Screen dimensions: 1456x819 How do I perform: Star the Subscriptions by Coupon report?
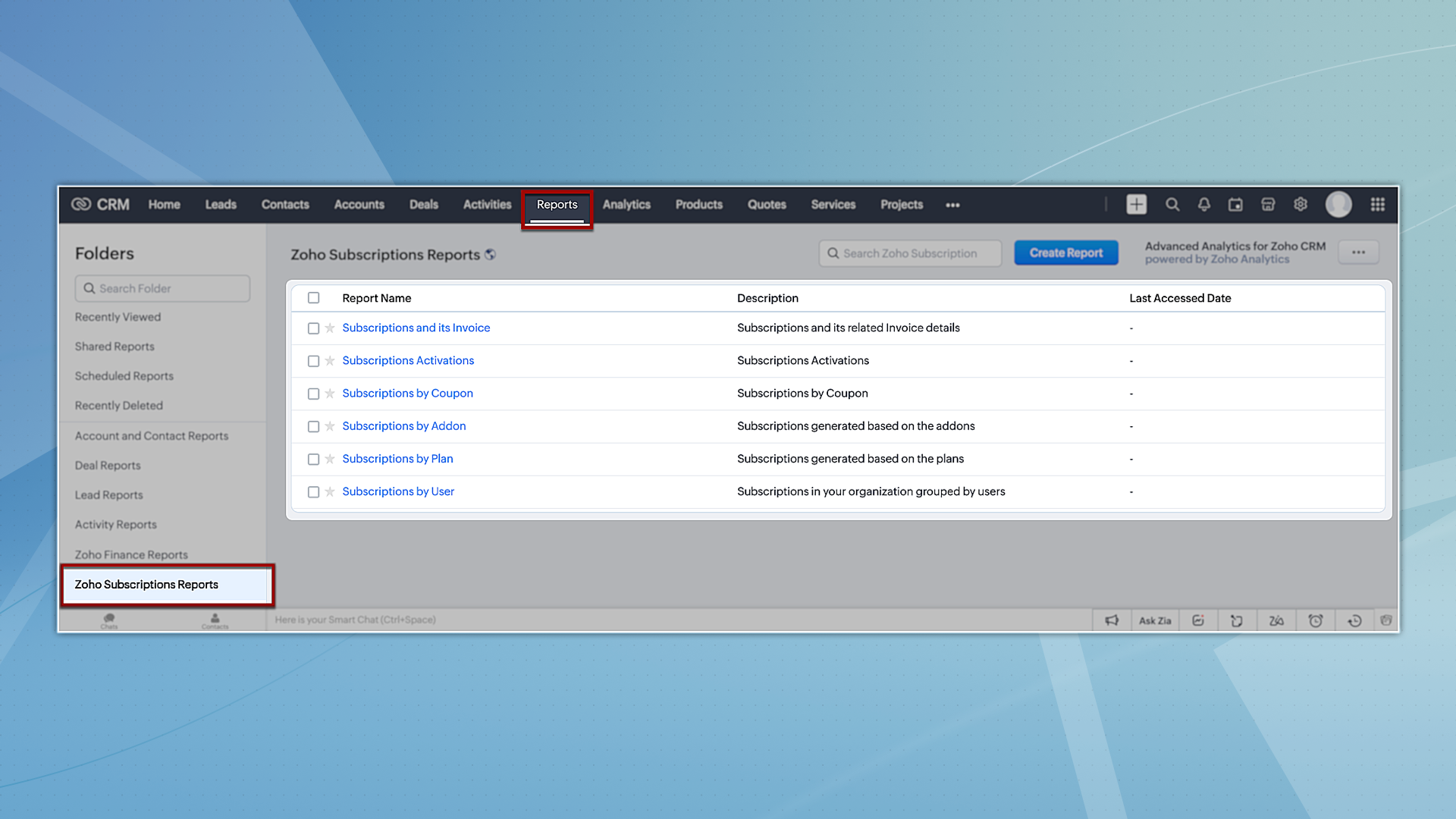[330, 394]
